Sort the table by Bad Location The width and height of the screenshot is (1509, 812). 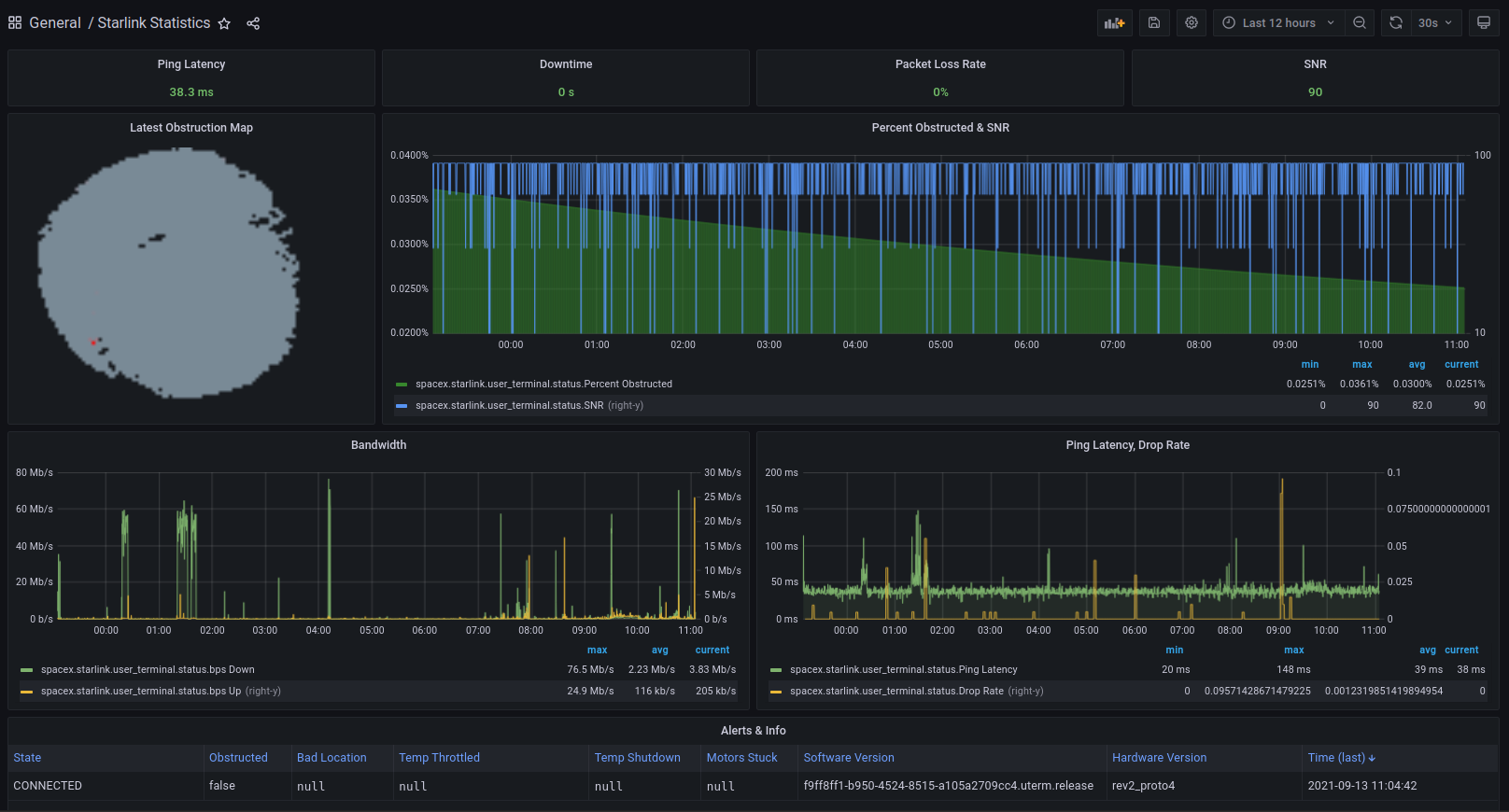pyautogui.click(x=331, y=758)
